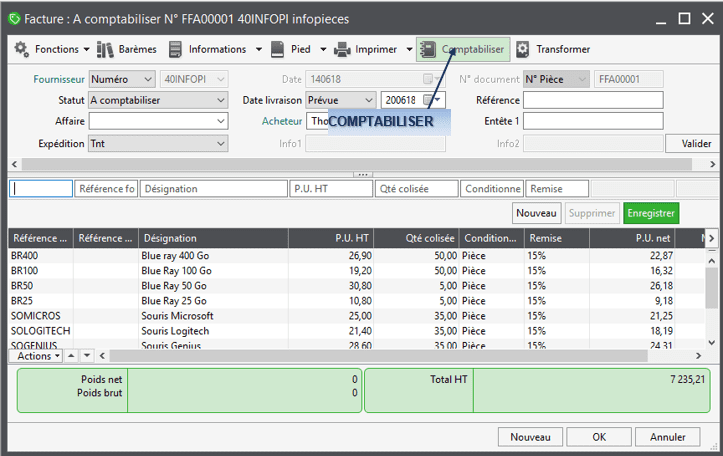Expand the Fonctions menu arrow
The width and height of the screenshot is (723, 456).
tap(86, 49)
